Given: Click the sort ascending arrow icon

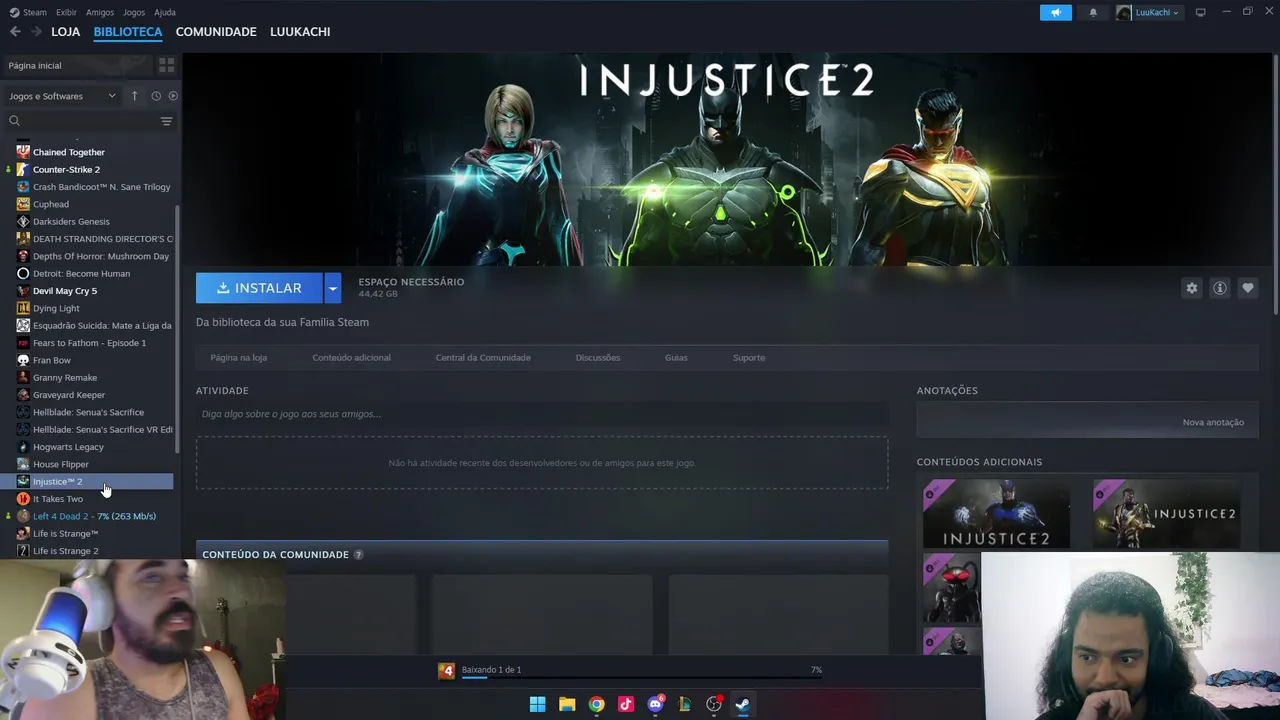Looking at the screenshot, I should point(134,96).
